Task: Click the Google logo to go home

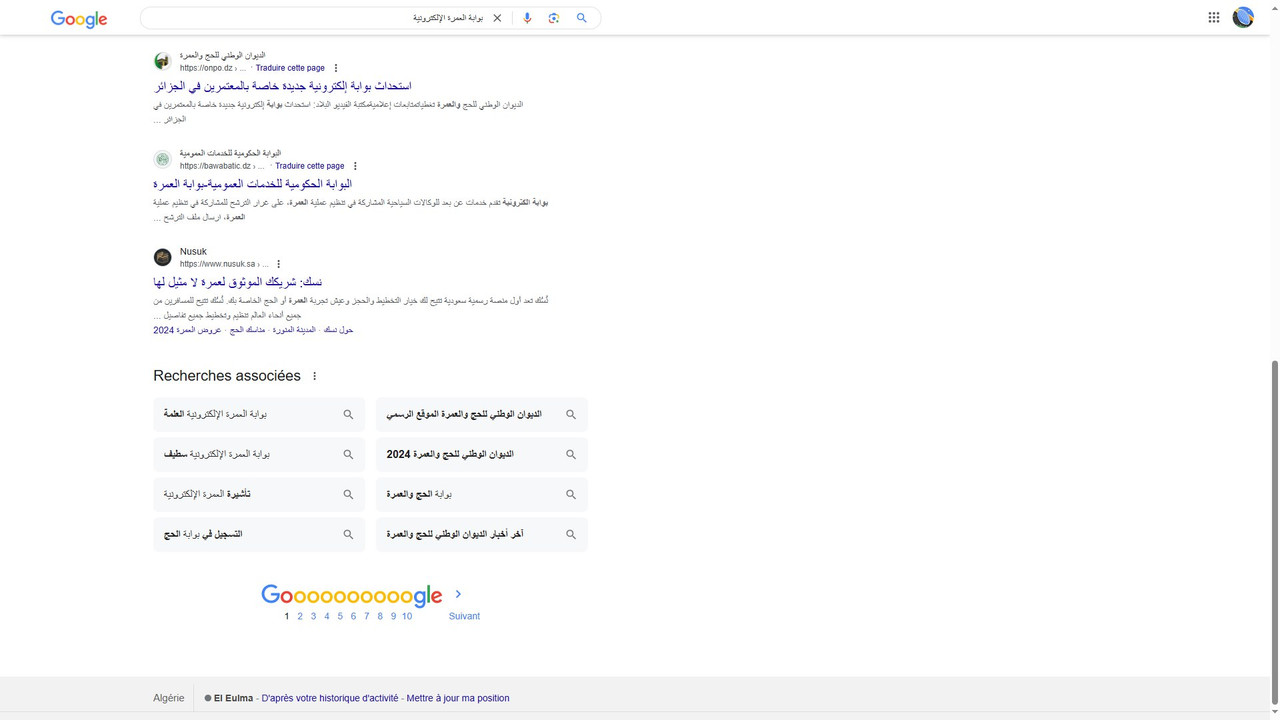Action: coord(79,18)
